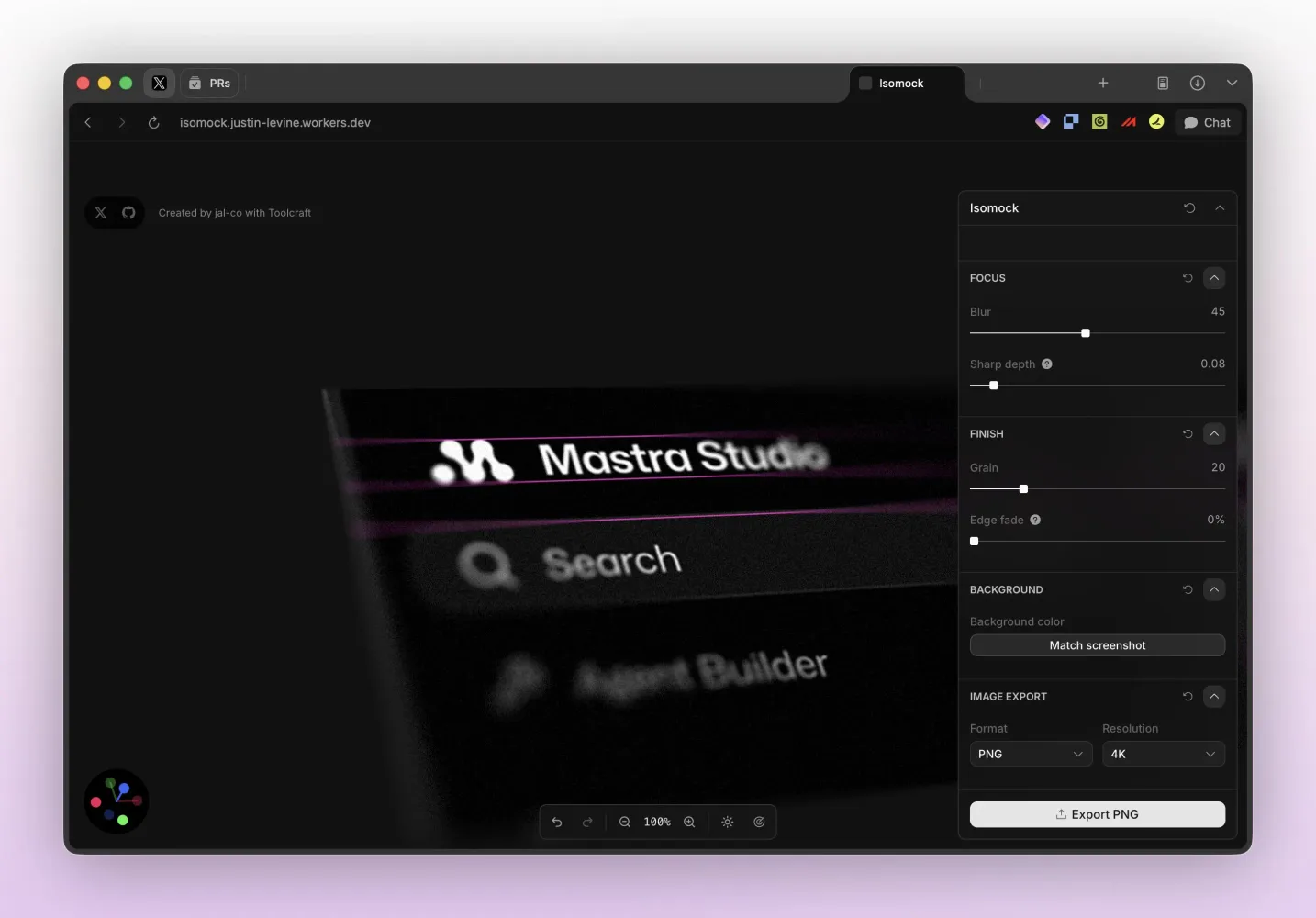Collapse the Focus section

(x=1214, y=278)
